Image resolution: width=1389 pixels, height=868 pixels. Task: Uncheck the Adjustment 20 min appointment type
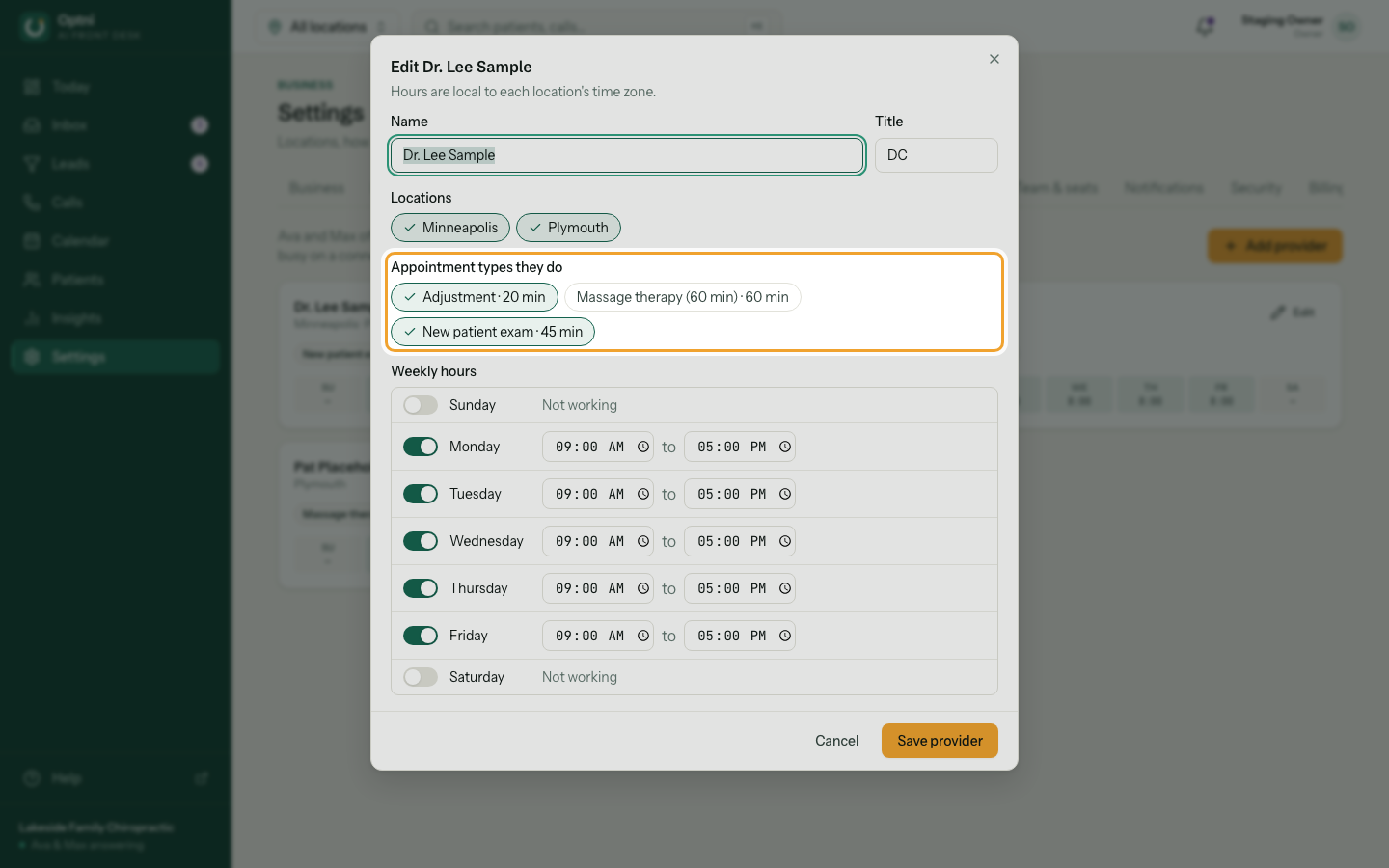(x=475, y=297)
